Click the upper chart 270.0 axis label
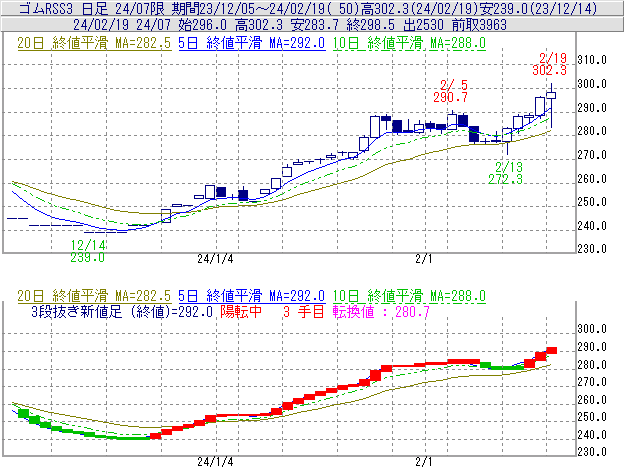Image resolution: width=624 pixels, height=475 pixels. tap(592, 155)
